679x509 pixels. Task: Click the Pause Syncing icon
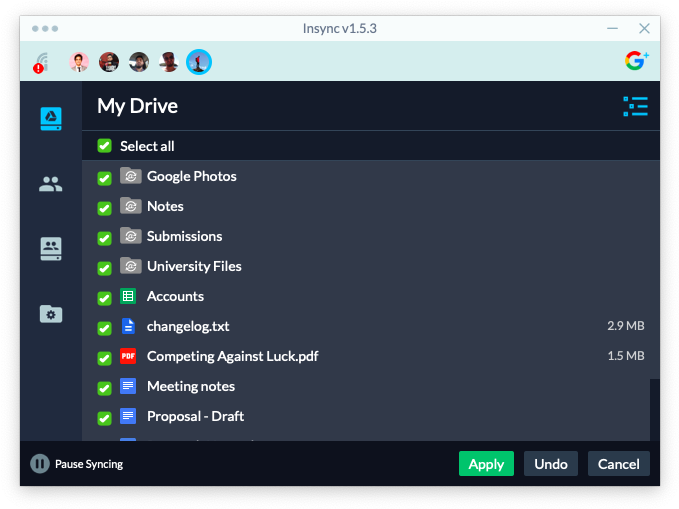point(40,464)
